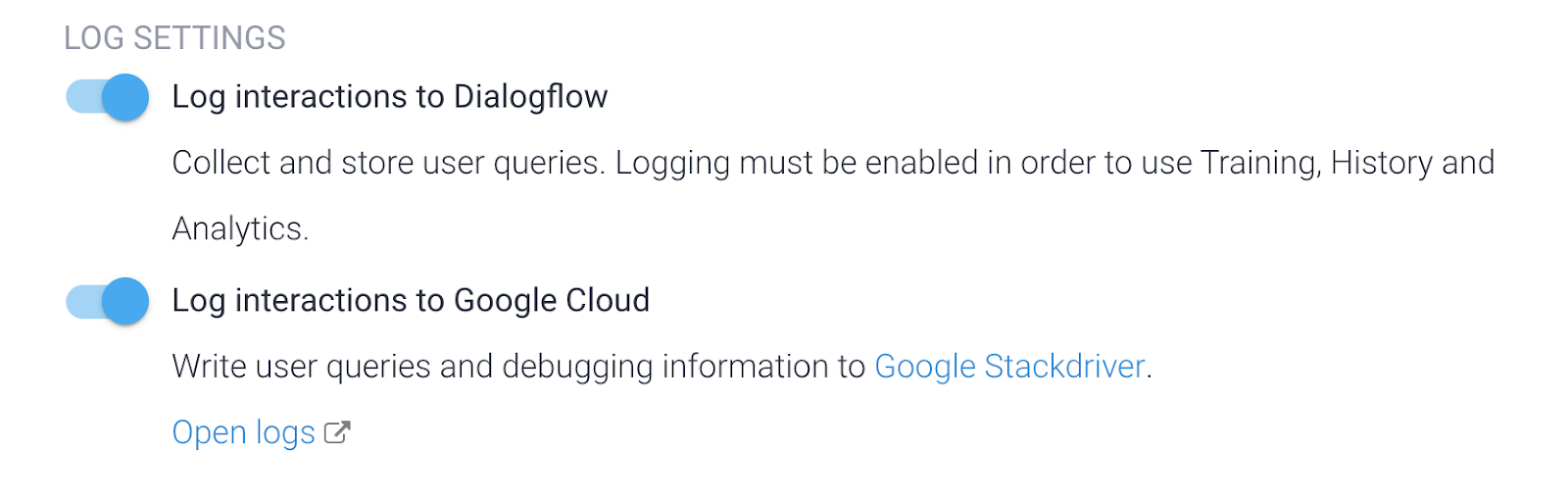Screen dimensions: 1568x500
Task: Click the LOG SETTINGS section heading
Action: pos(174,38)
